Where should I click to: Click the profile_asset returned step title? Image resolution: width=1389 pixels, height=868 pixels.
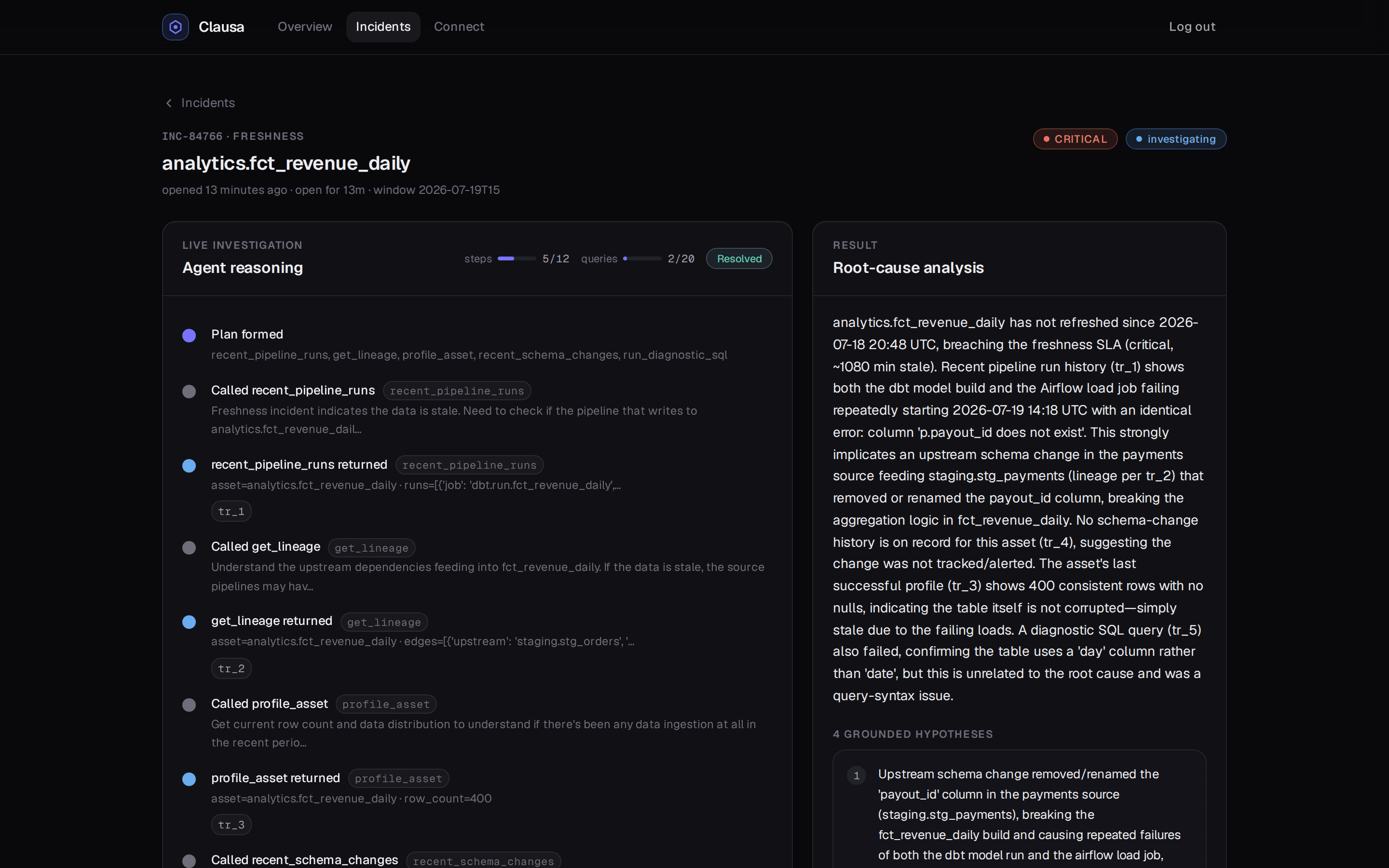coord(275,778)
